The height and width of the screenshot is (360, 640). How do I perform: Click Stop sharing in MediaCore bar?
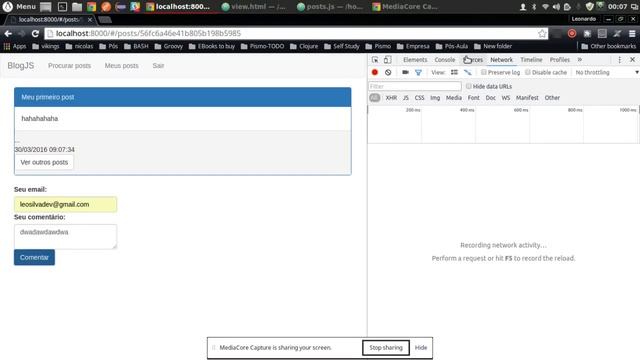(386, 348)
